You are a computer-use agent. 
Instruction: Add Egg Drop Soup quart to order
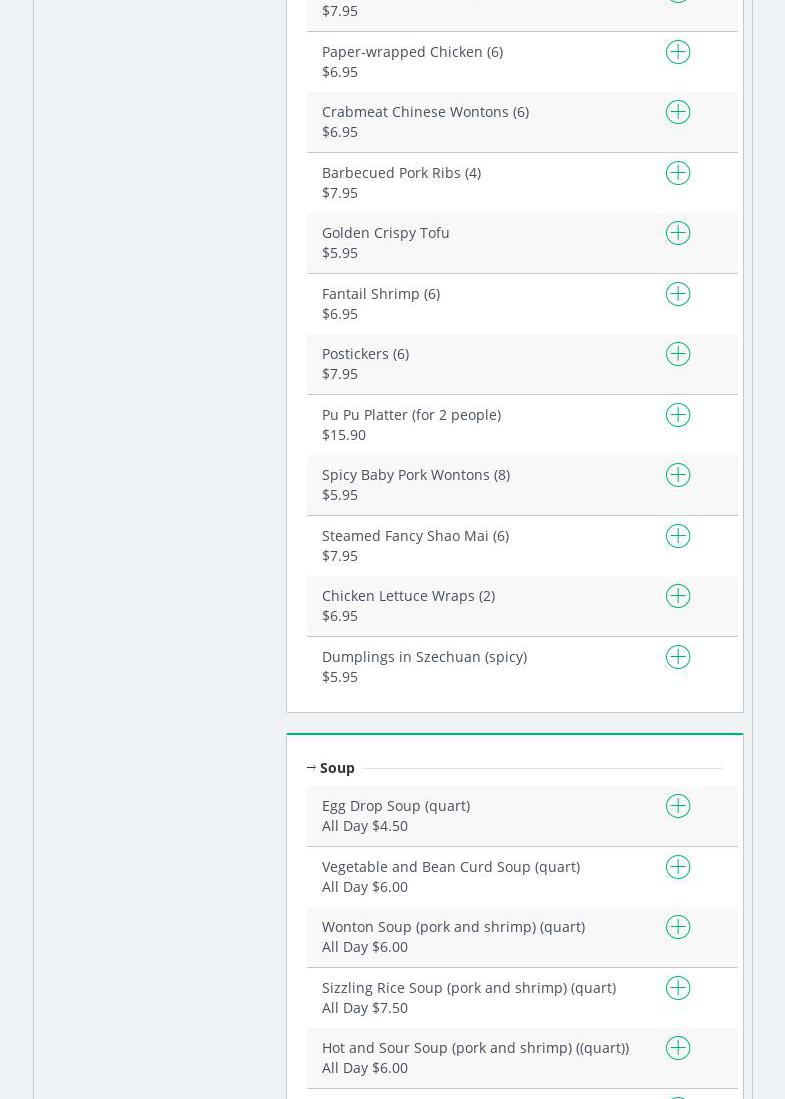678,806
